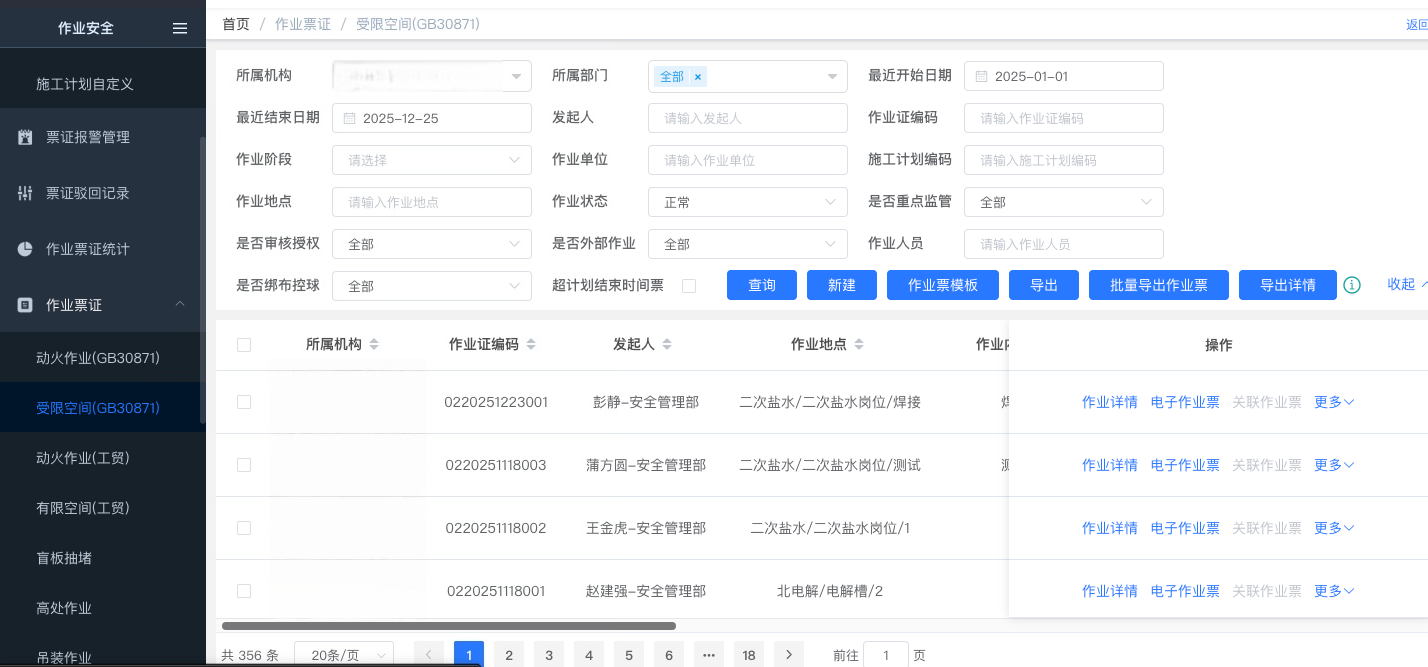Image resolution: width=1428 pixels, height=667 pixels.
Task: Open 动火作业(GB30871) in the sidebar
Action: point(98,358)
